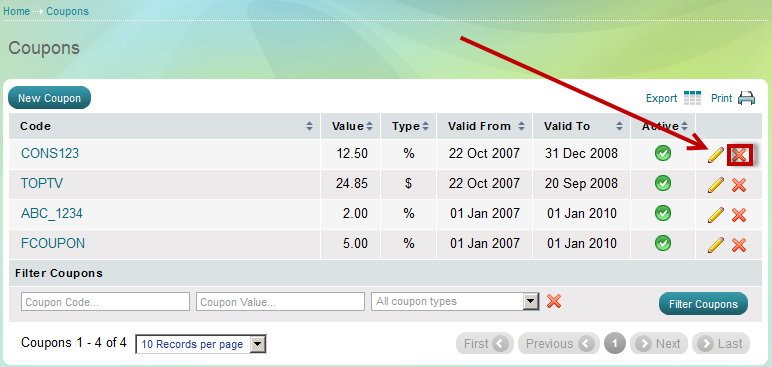Click the 12.50 value cell
This screenshot has height=367, width=772.
352,154
